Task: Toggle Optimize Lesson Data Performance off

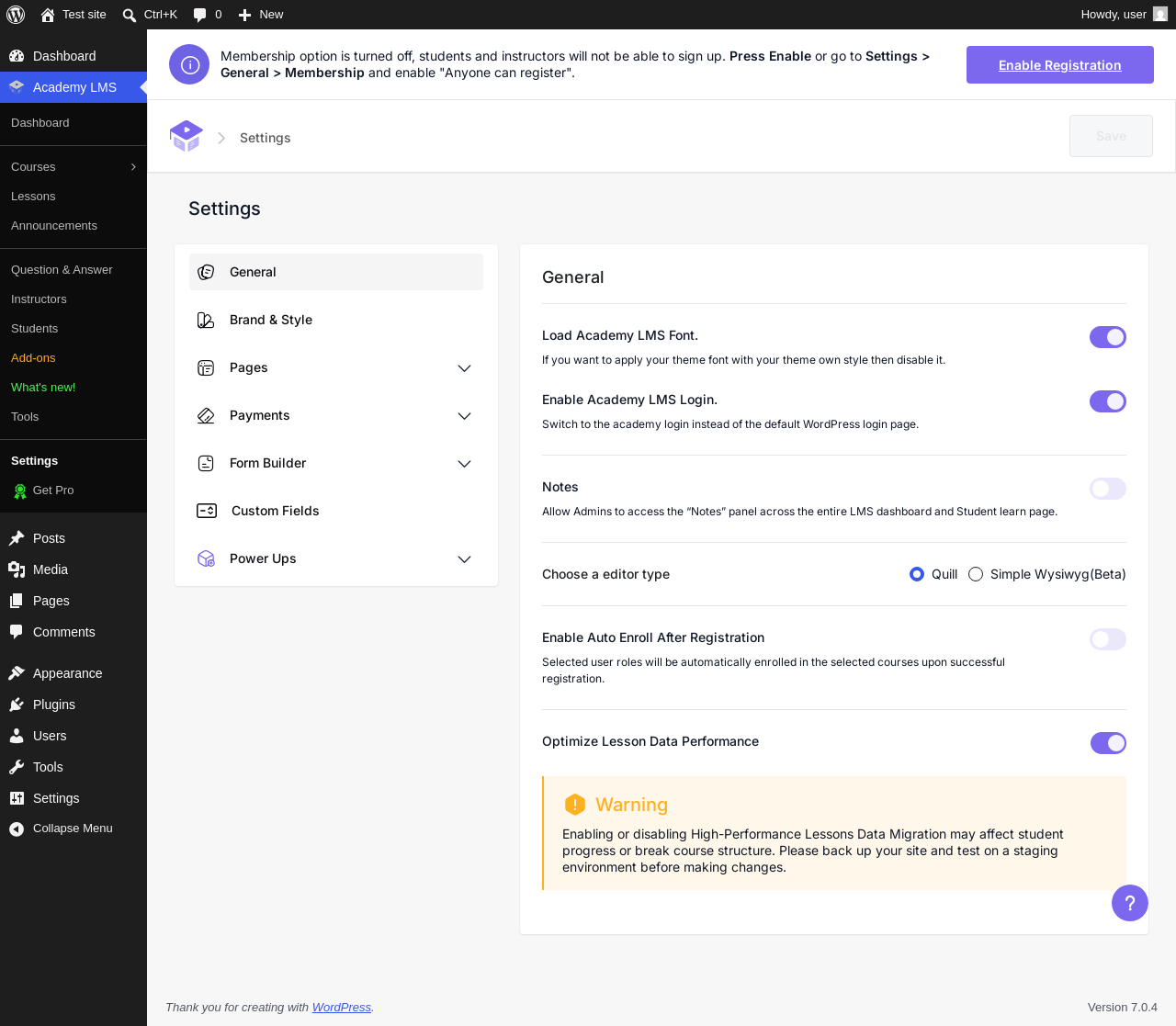Action: coord(1108,743)
